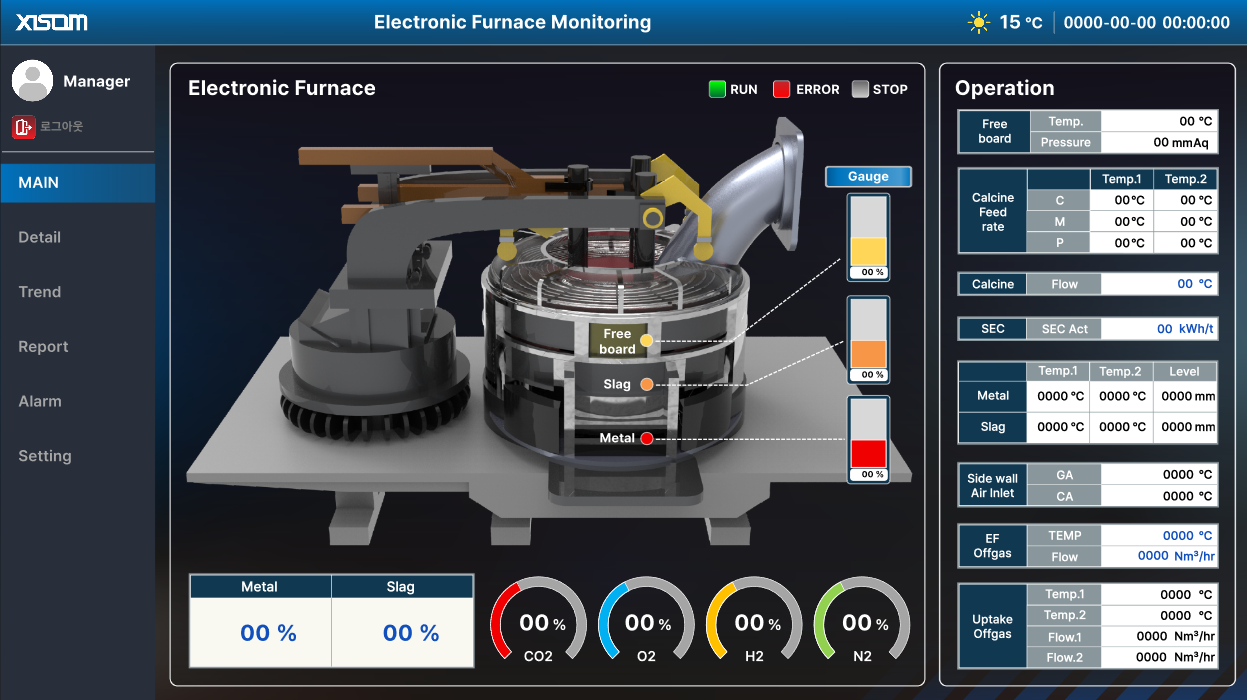Viewport: 1247px width, 700px height.
Task: Expand the EF Offgas section
Action: [x=992, y=545]
